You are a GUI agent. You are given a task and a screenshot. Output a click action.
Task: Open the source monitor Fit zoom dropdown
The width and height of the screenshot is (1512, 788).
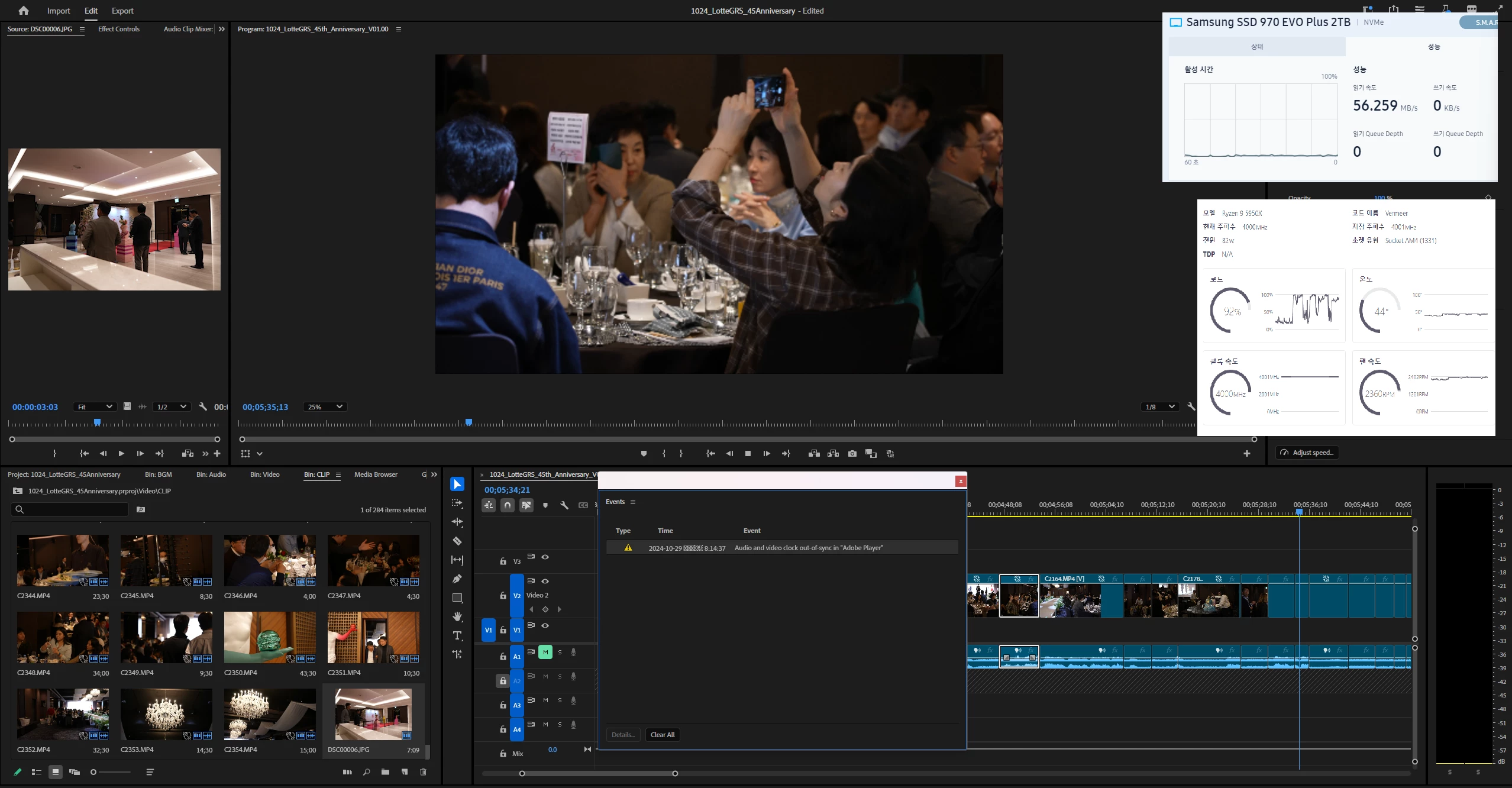tap(95, 406)
